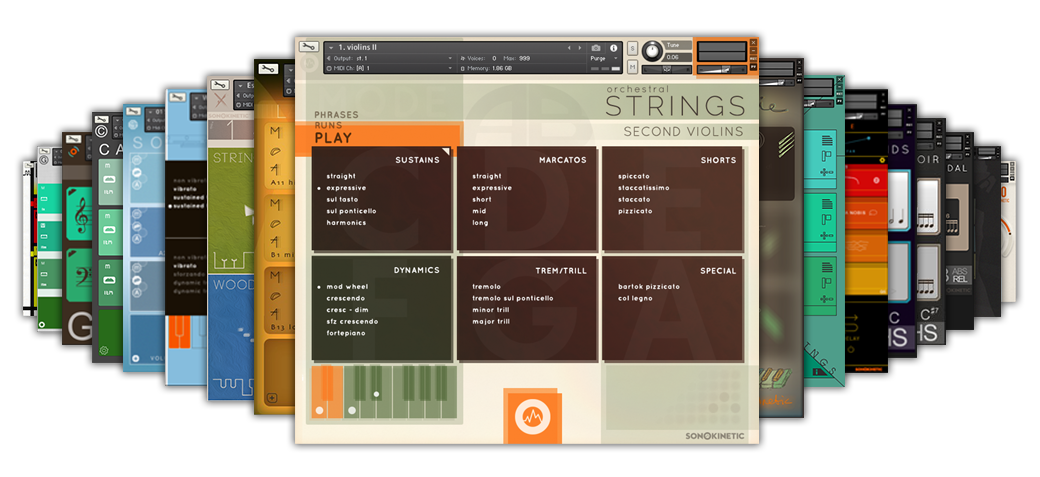Viewport: 1040px width, 477px height.
Task: Select pizzicato in SHORTS list
Action: (635, 211)
